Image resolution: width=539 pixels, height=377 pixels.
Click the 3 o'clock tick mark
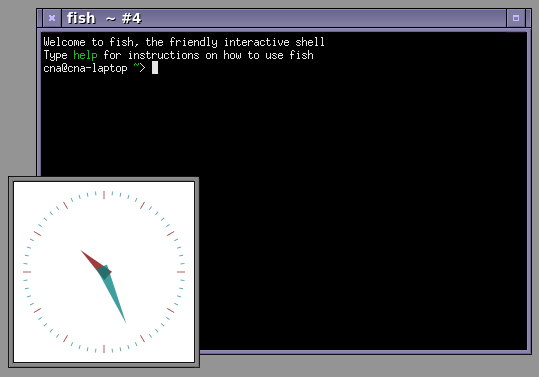pos(181,272)
